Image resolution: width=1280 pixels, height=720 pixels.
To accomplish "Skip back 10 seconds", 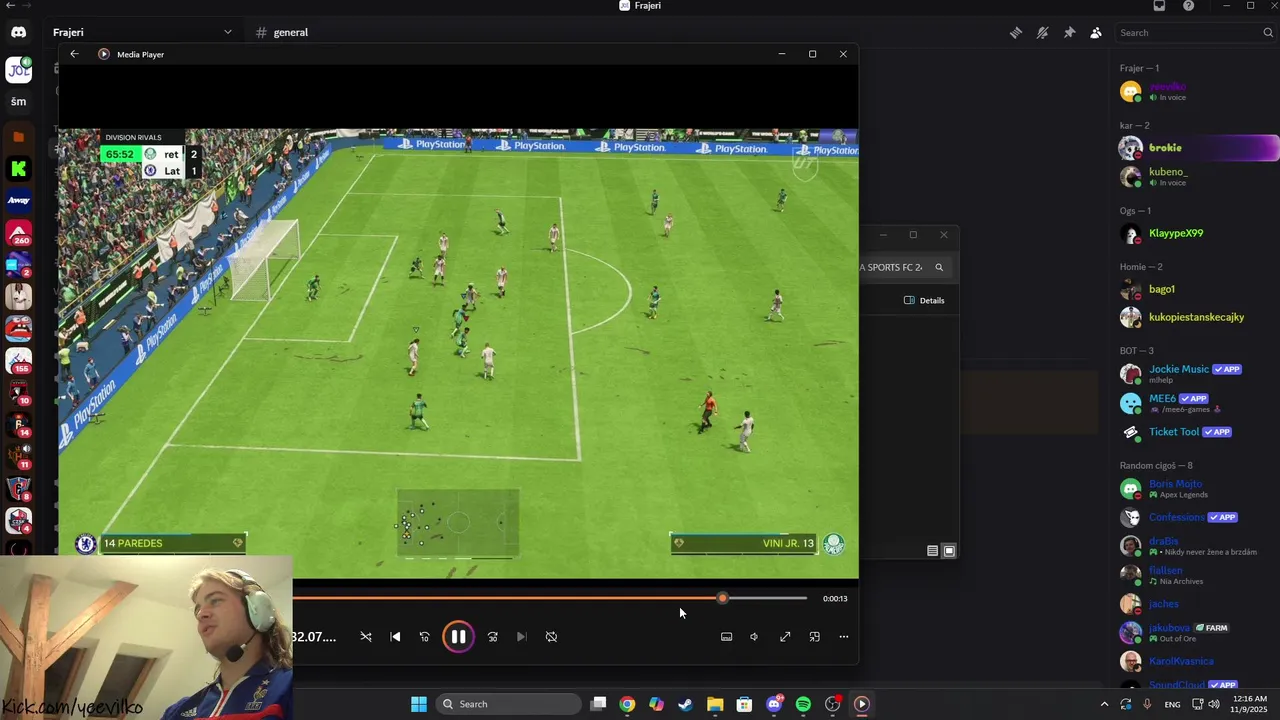I will click(424, 636).
